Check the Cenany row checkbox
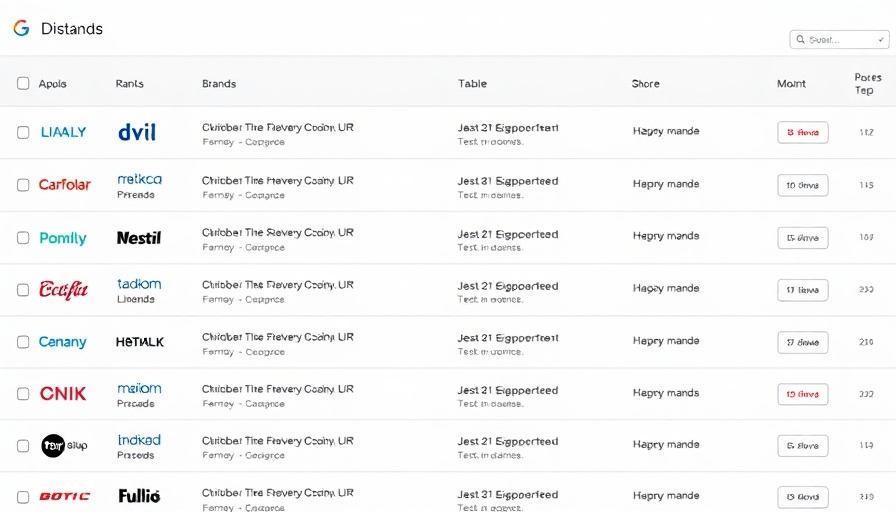The width and height of the screenshot is (896, 512). (x=23, y=342)
